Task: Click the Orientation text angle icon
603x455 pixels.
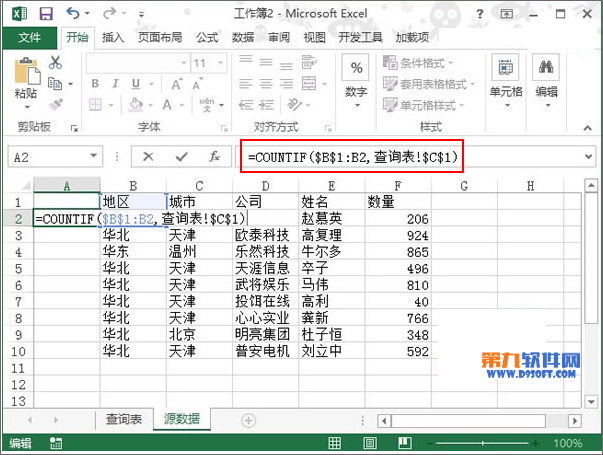Action: tap(295, 104)
